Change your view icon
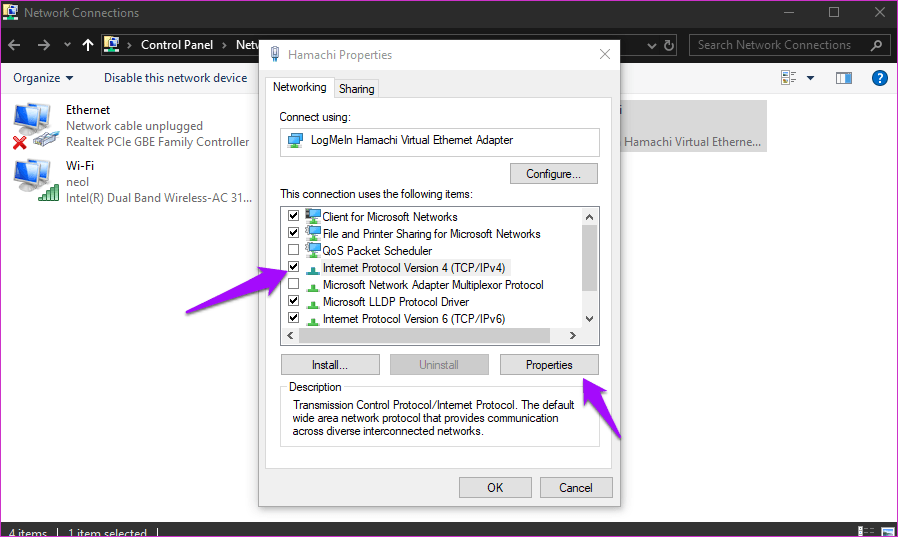The width and height of the screenshot is (898, 537). (x=789, y=78)
